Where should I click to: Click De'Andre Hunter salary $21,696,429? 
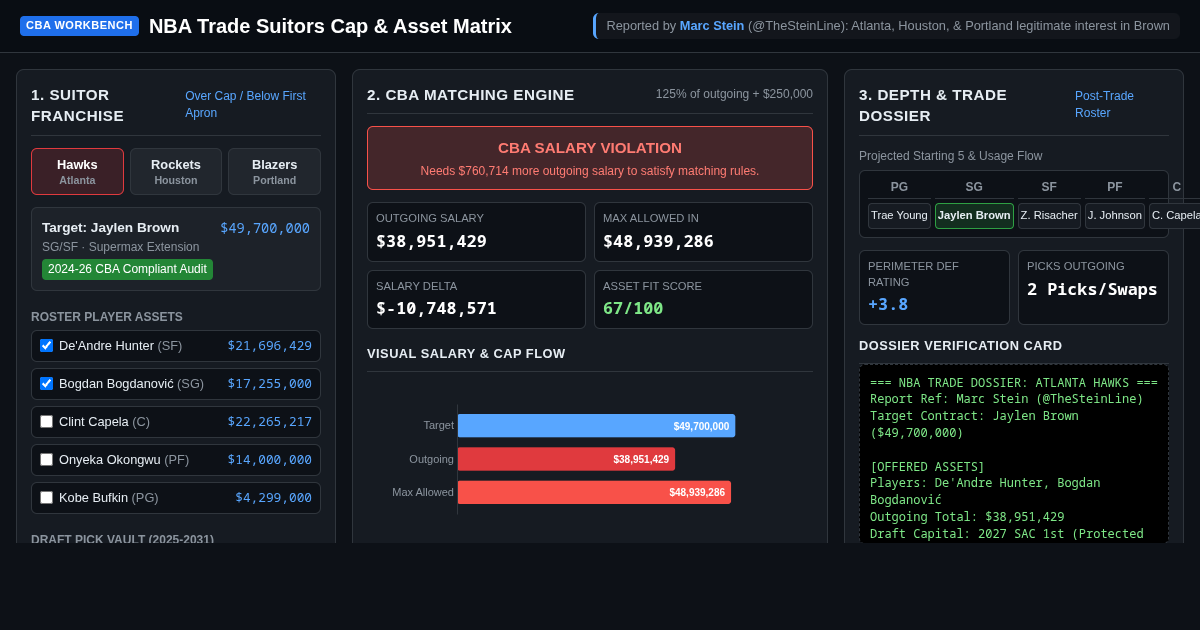pyautogui.click(x=270, y=346)
